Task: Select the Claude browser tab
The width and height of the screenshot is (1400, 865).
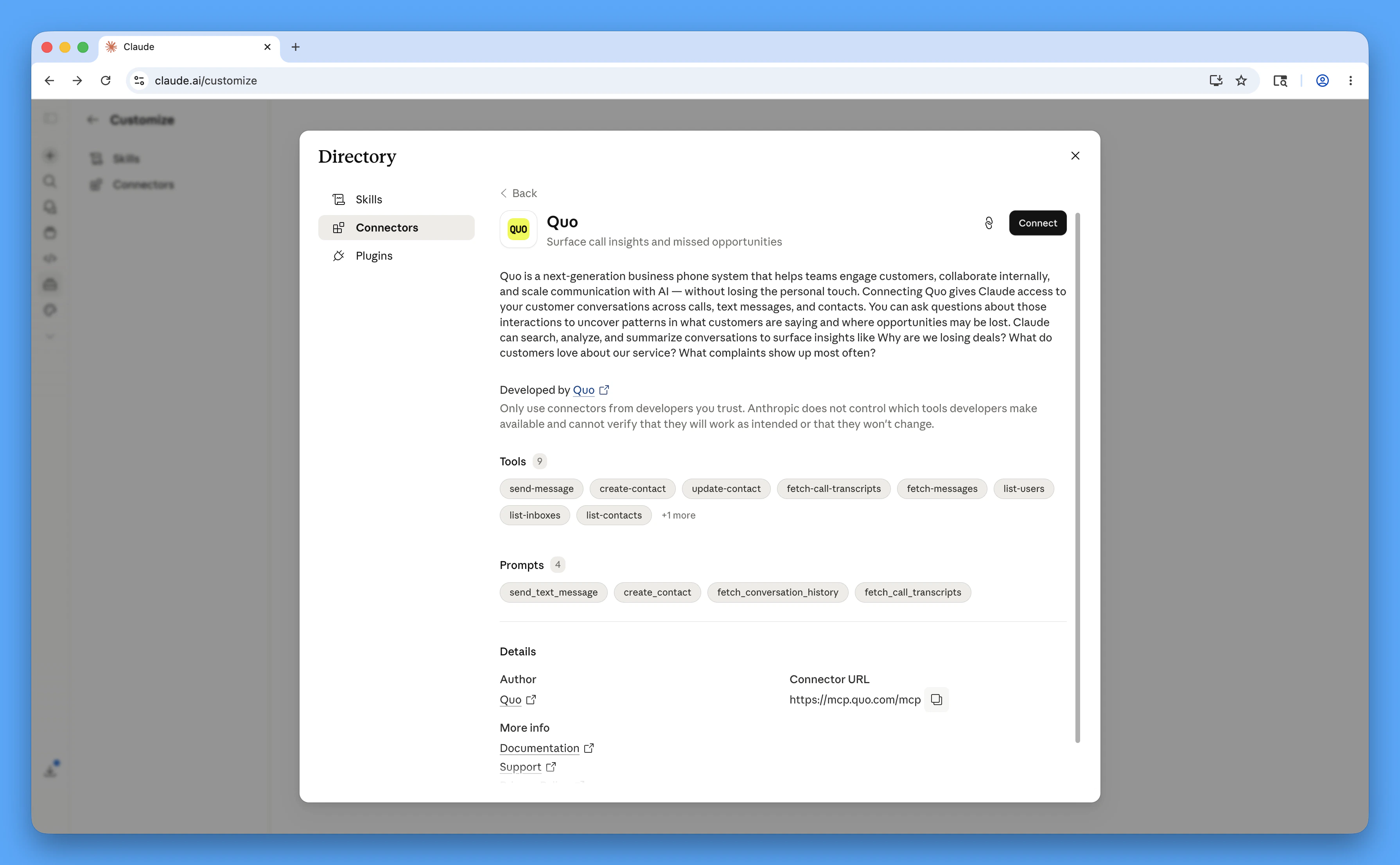Action: point(189,47)
